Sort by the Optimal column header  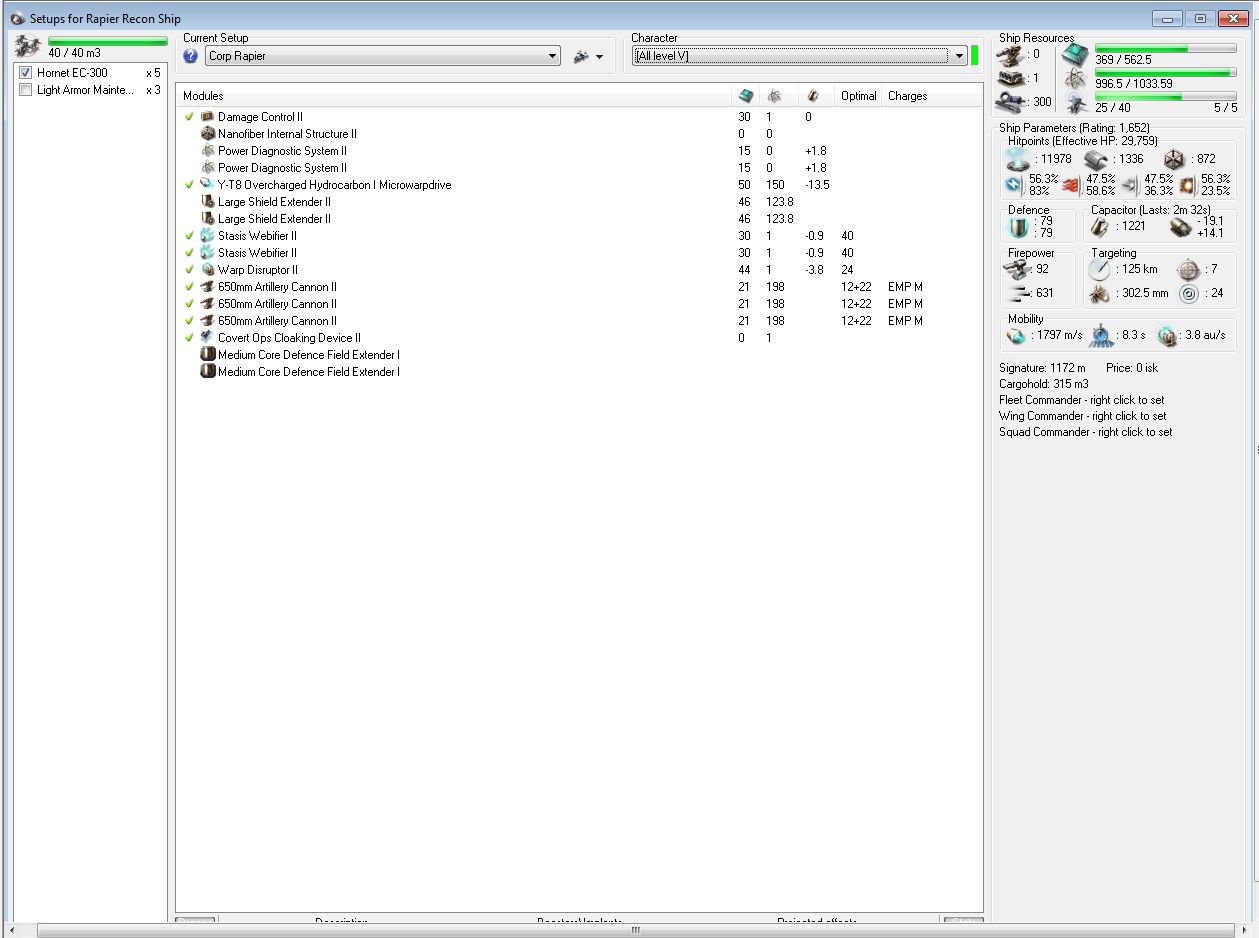[859, 96]
